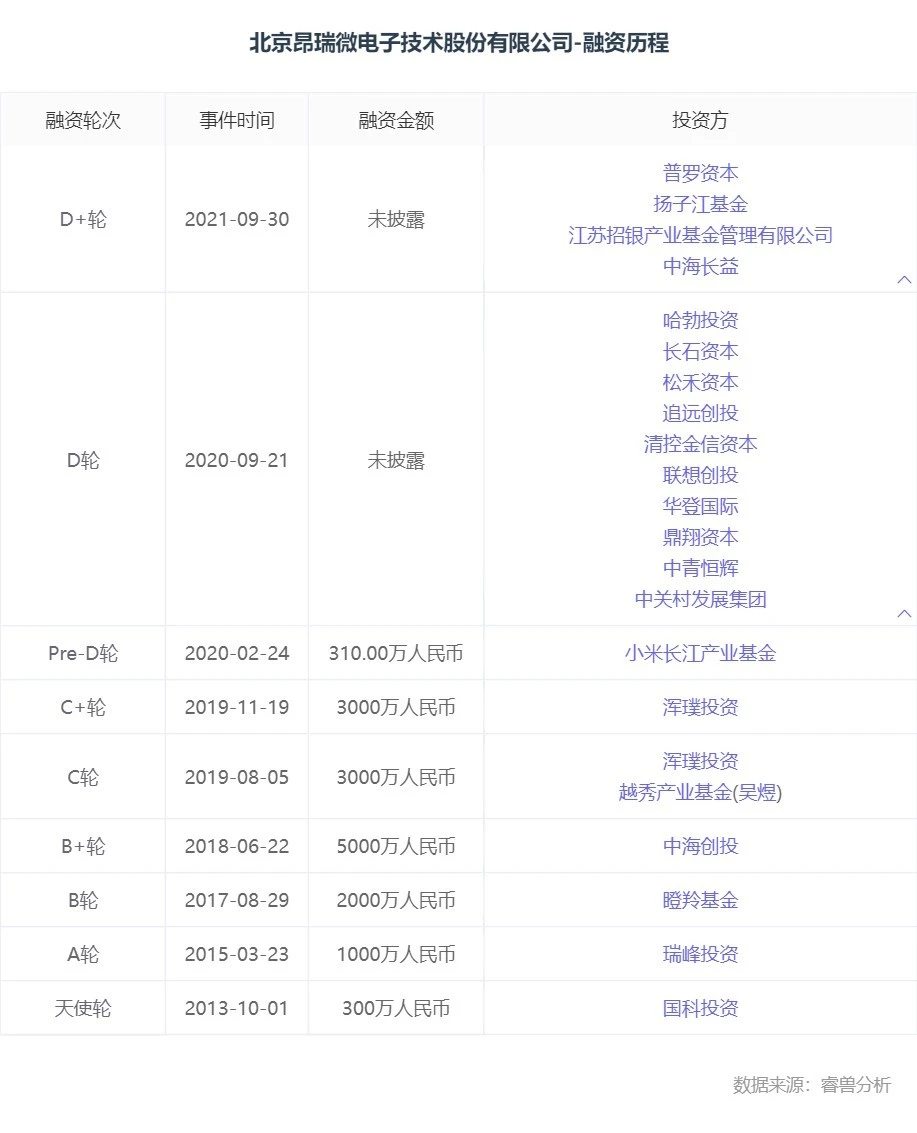Screen dimensions: 917x1133
Task: Collapse the D轮 investor list chevron
Action: tap(904, 613)
